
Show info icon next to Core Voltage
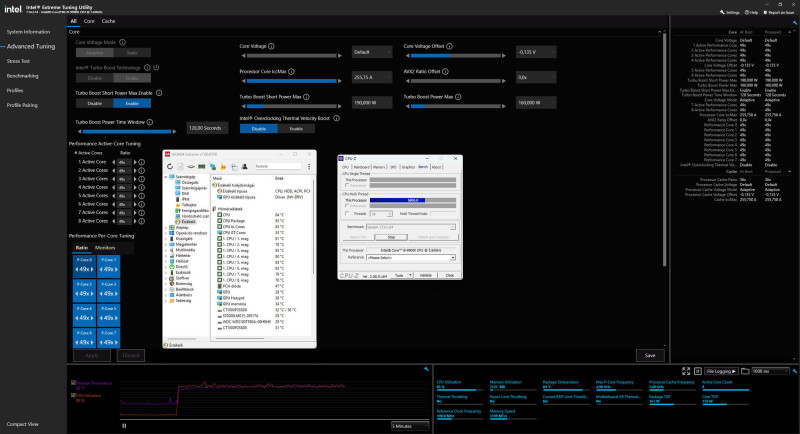(271, 46)
